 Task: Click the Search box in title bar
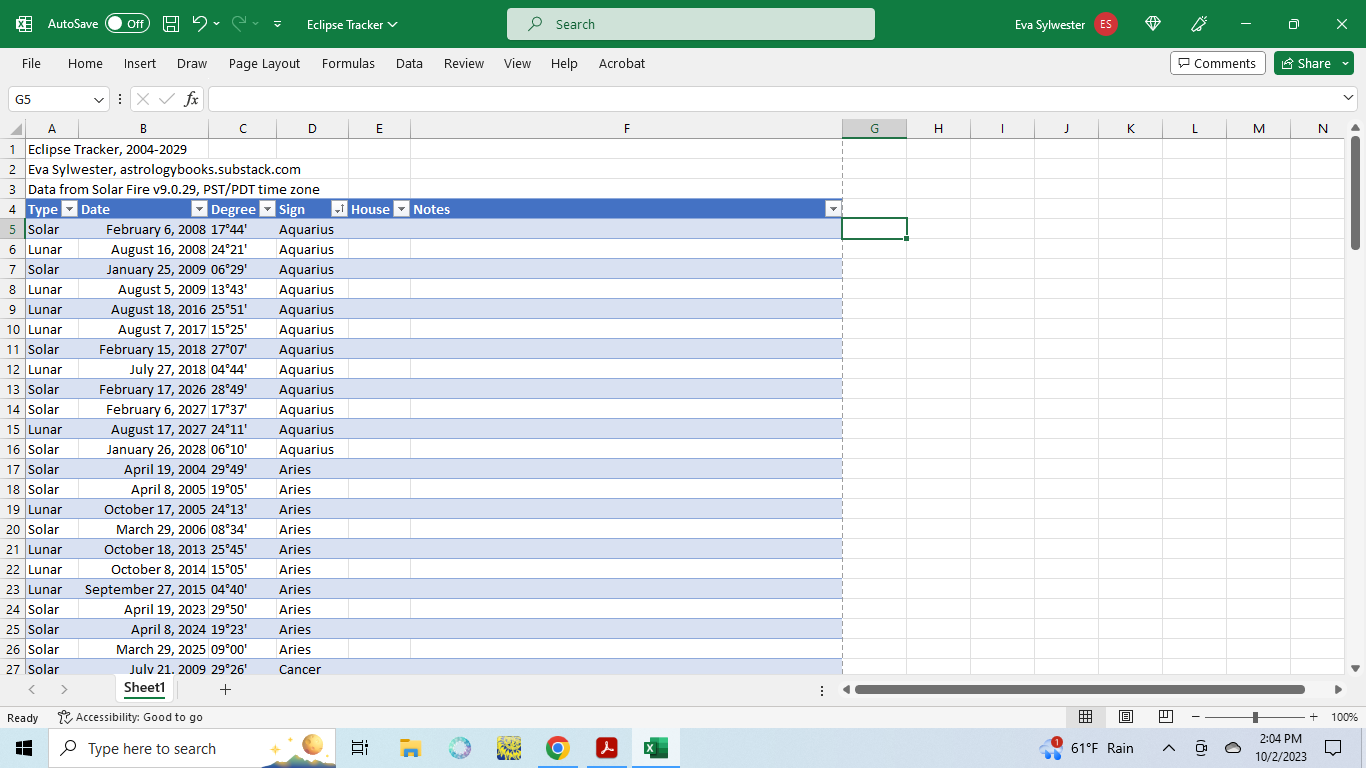click(x=691, y=24)
